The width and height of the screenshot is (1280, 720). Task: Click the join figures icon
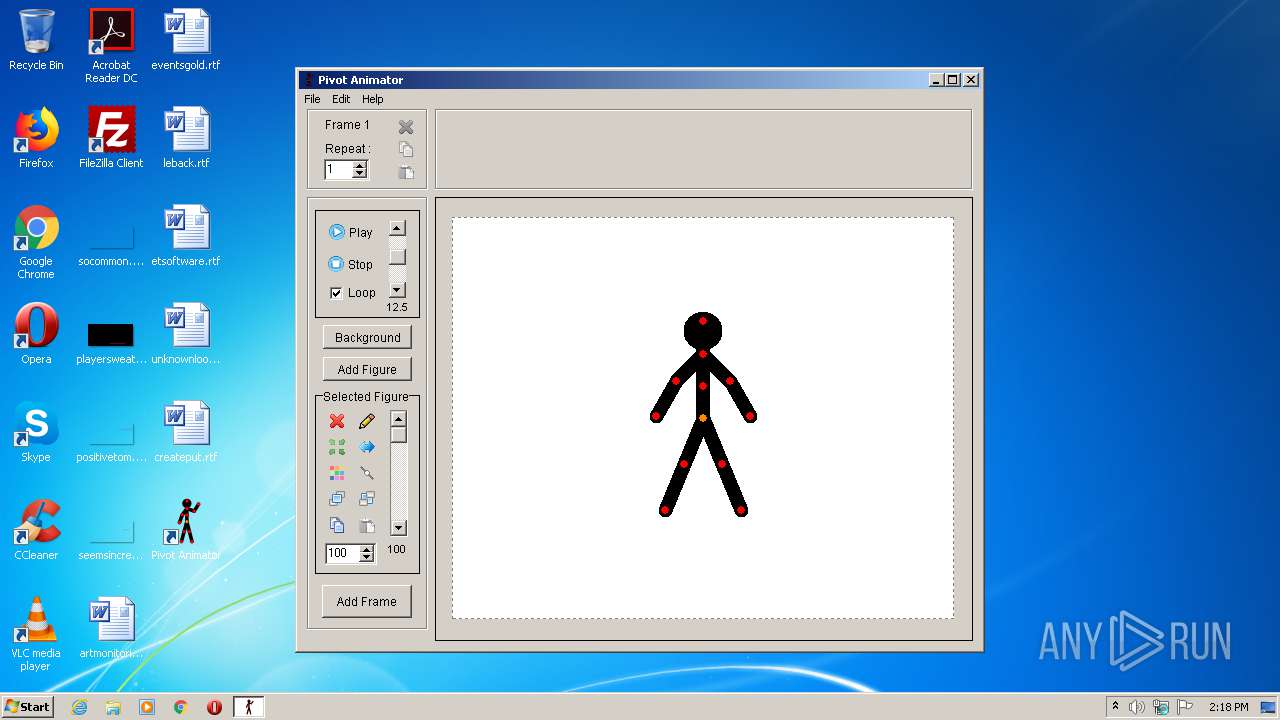point(367,473)
